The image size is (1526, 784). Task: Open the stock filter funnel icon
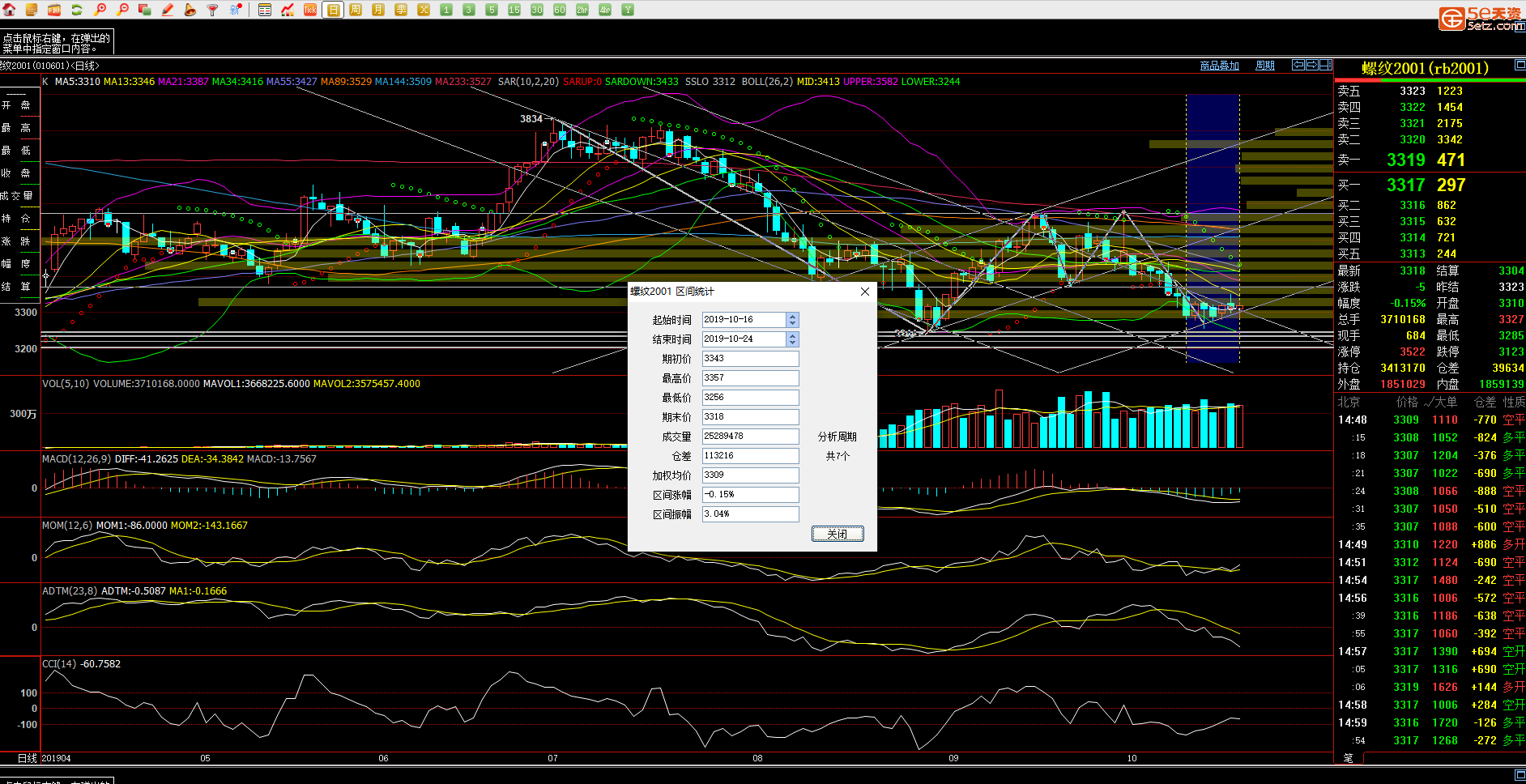(x=212, y=10)
